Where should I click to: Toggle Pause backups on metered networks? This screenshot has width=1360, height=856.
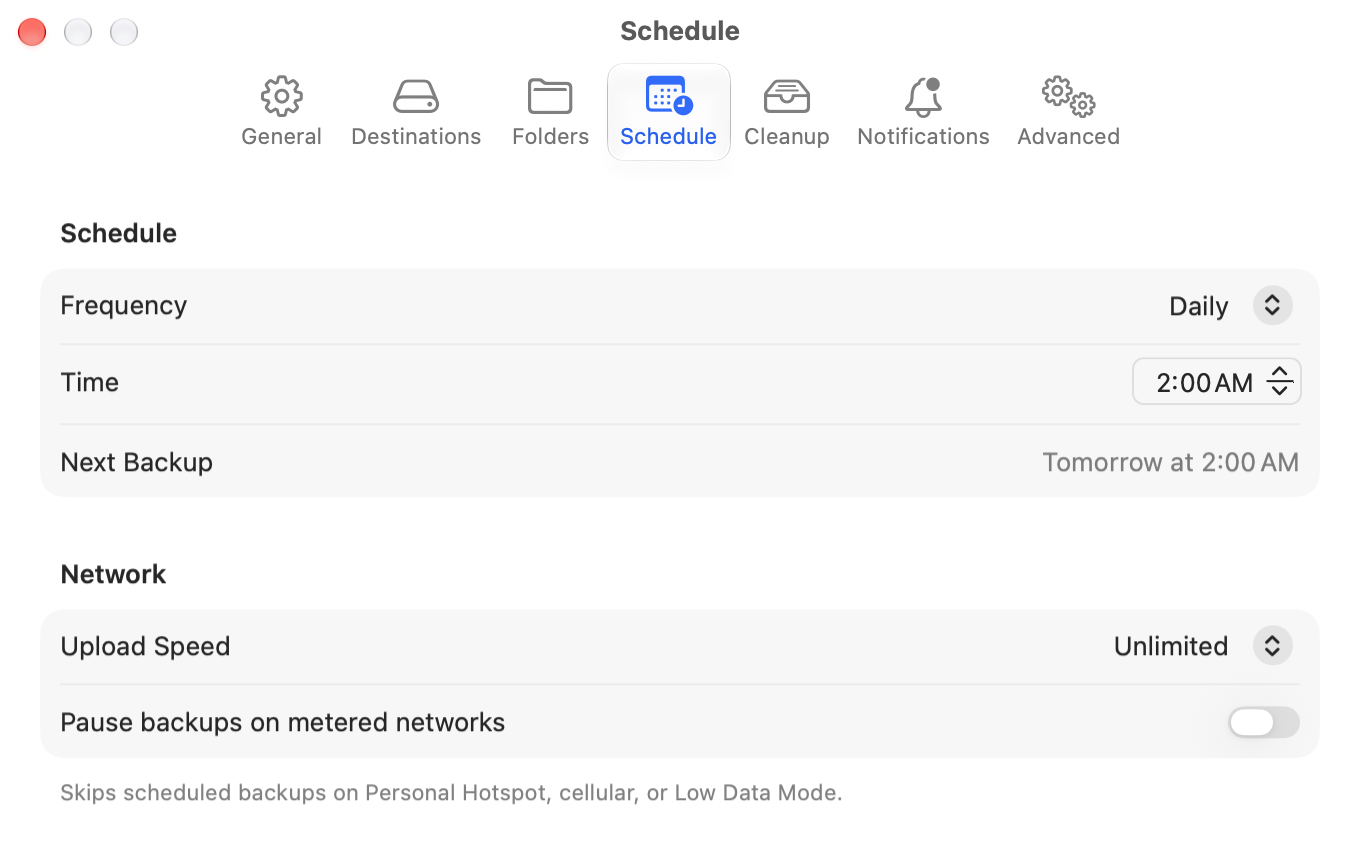(1264, 722)
